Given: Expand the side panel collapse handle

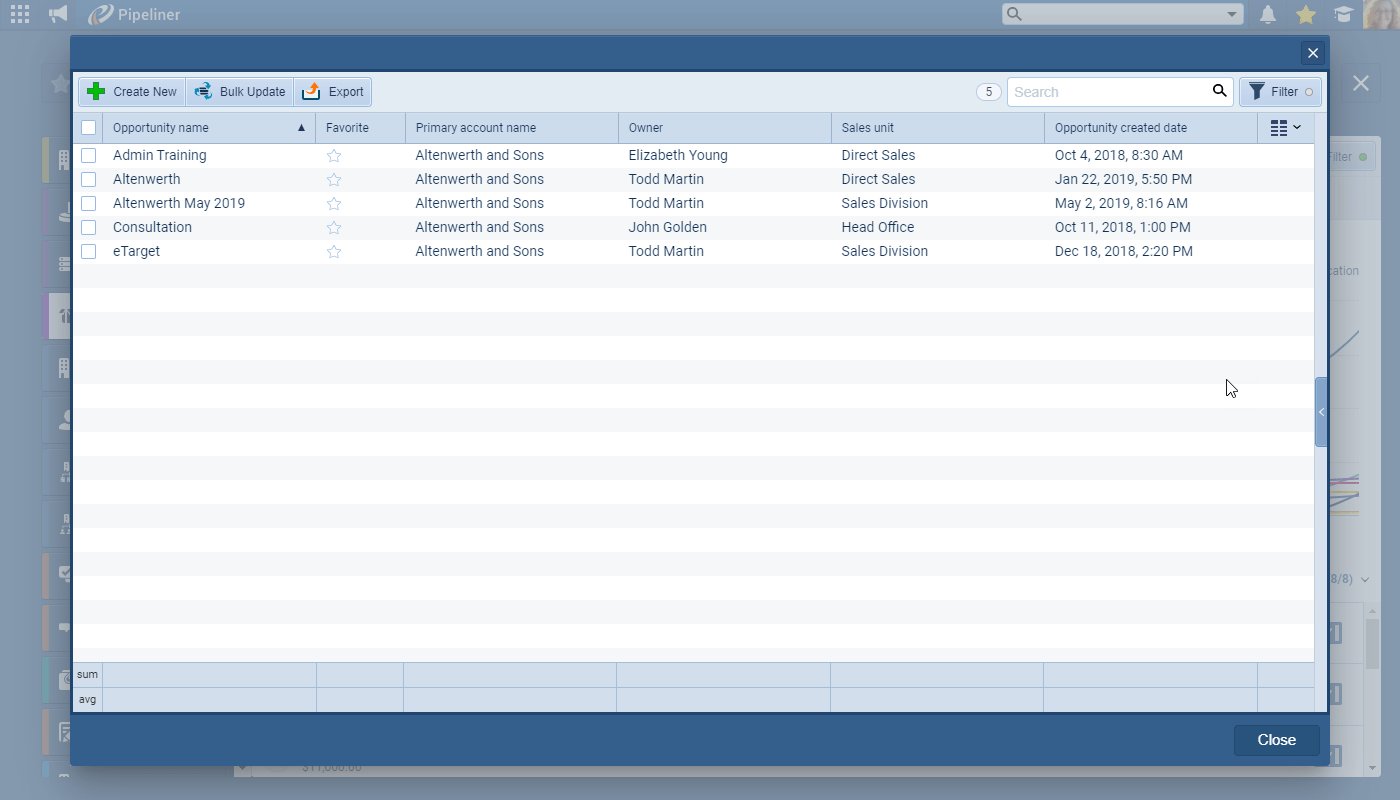Looking at the screenshot, I should [x=1321, y=412].
